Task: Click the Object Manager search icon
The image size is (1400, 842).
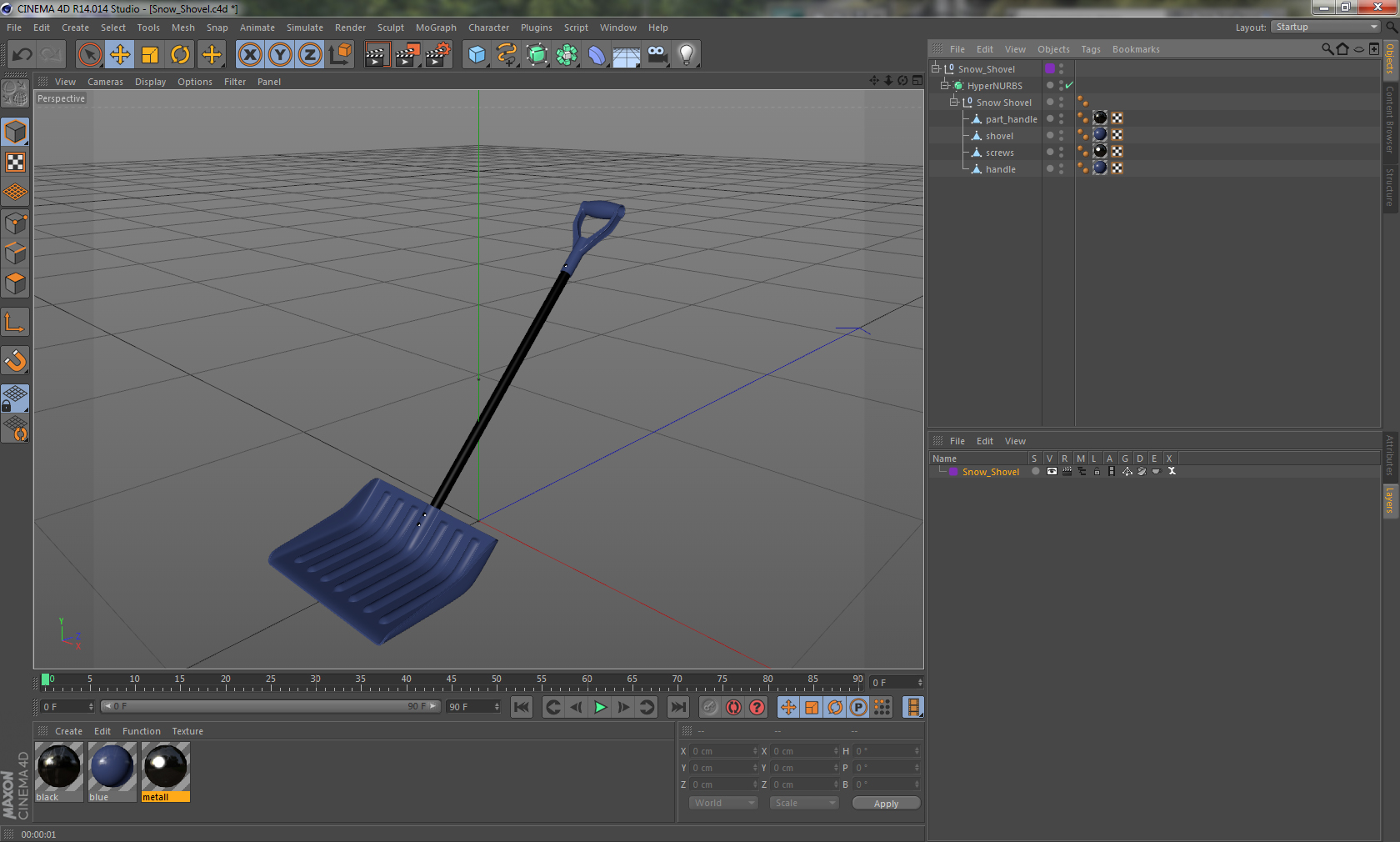Action: [1327, 49]
